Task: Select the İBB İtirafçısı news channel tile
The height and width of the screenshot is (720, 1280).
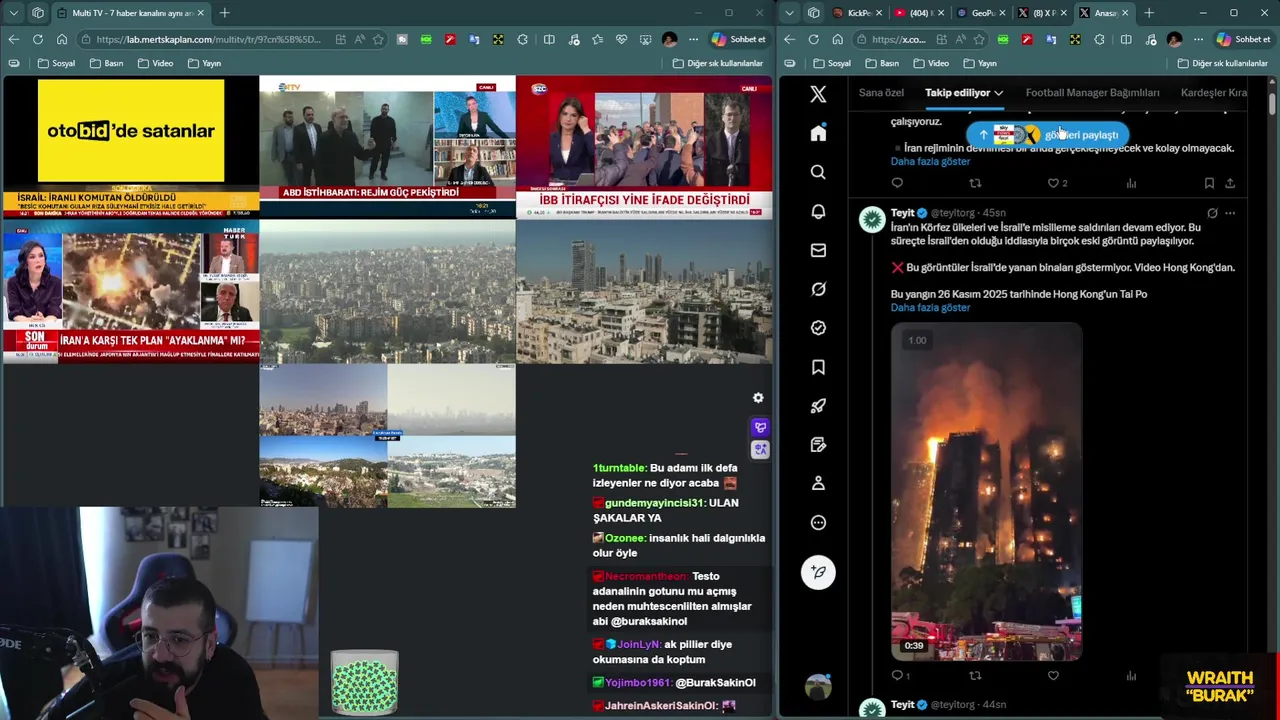Action: [644, 147]
